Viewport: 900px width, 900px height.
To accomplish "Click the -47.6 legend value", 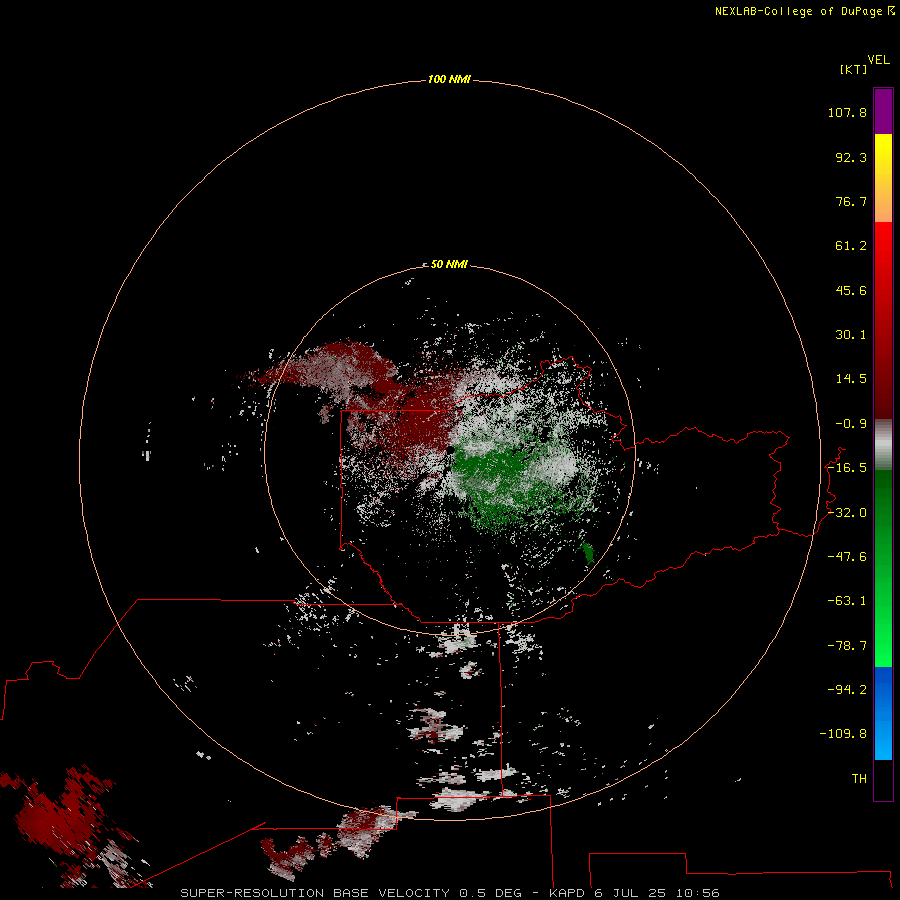I will click(x=847, y=557).
